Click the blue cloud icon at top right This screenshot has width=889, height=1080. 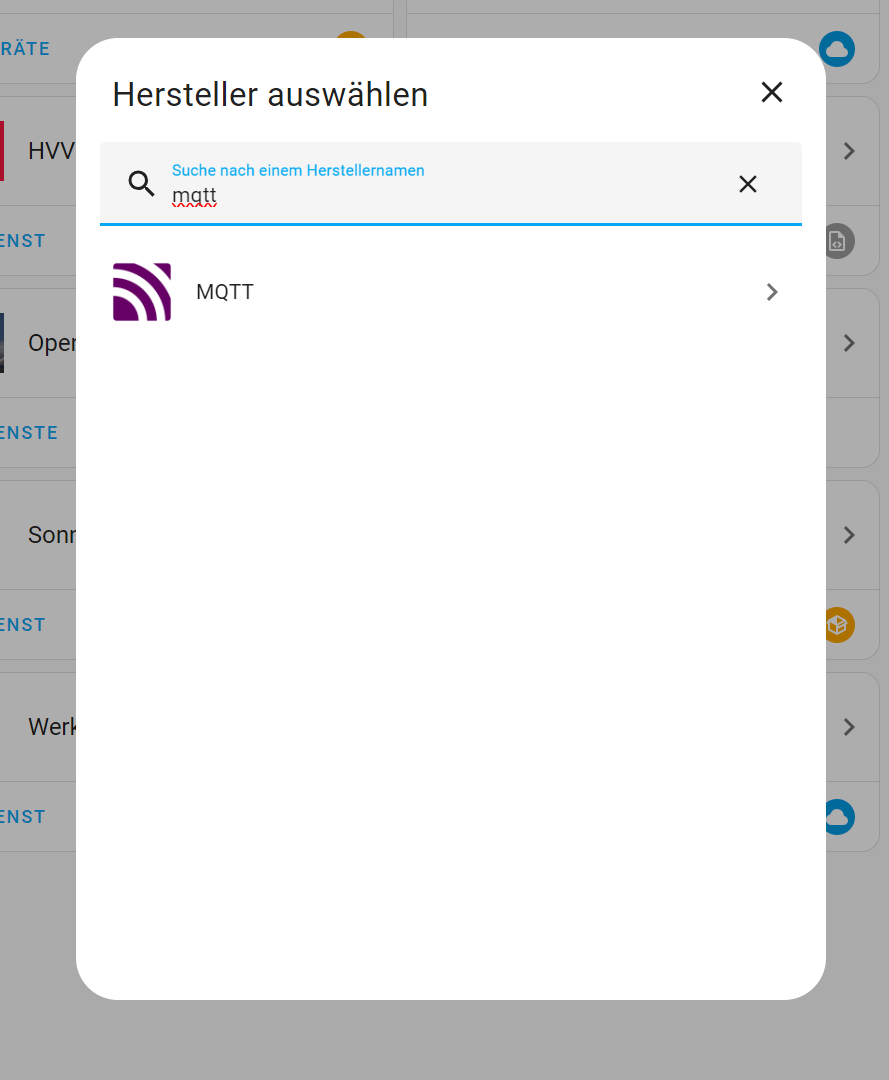point(837,49)
